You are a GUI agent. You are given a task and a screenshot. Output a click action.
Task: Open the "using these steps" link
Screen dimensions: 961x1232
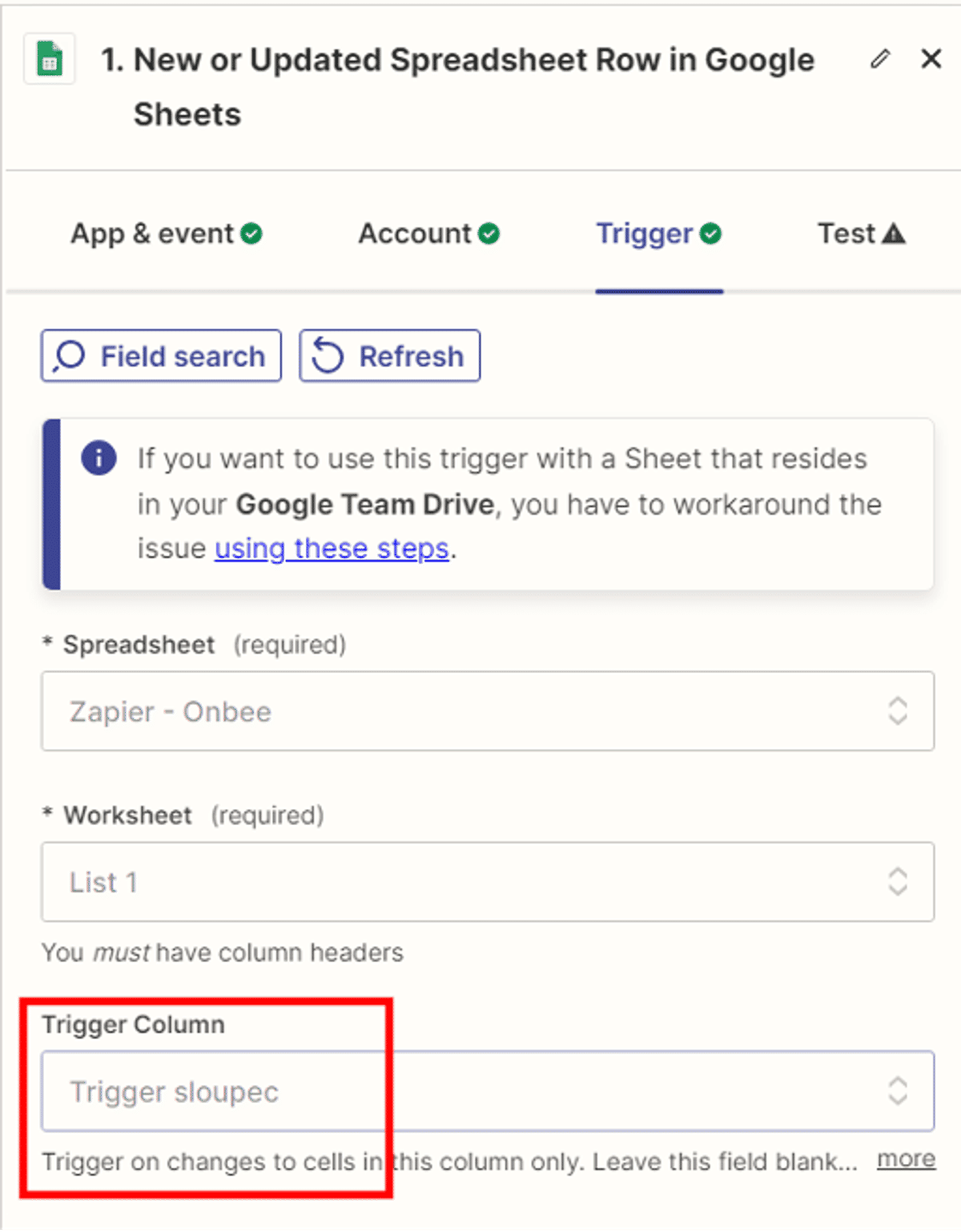click(x=332, y=549)
